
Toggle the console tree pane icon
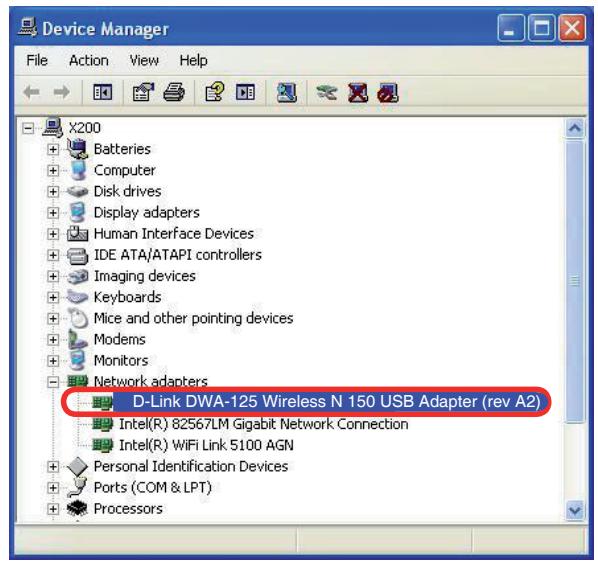click(x=103, y=92)
